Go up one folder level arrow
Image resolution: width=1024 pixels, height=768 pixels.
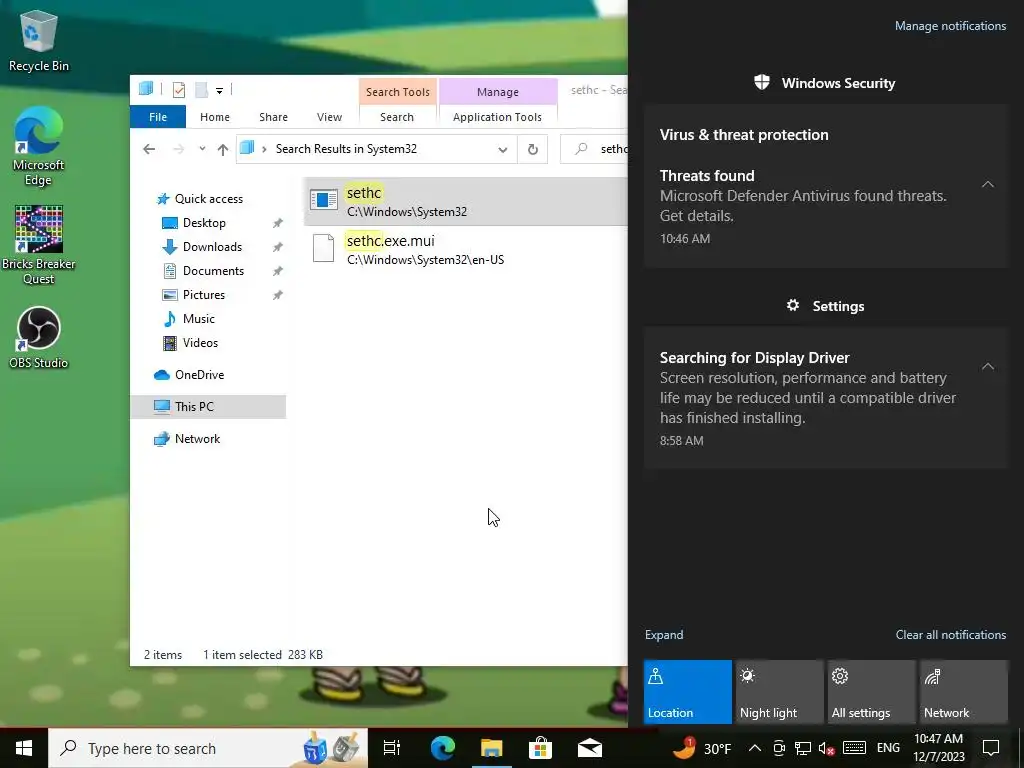point(223,150)
